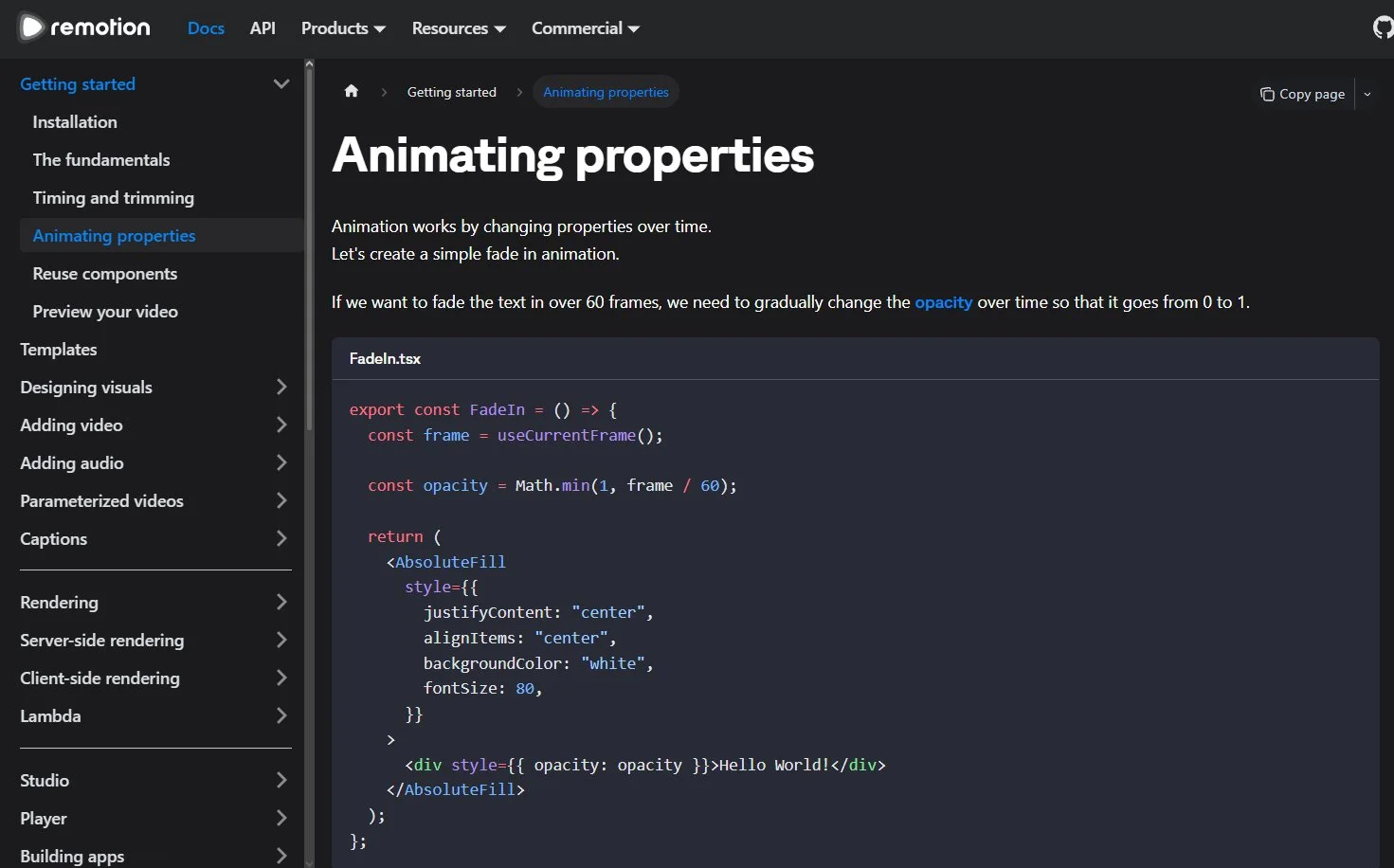Screen dimensions: 1394x868
Task: Click Math.min in the code block
Action: pos(552,485)
